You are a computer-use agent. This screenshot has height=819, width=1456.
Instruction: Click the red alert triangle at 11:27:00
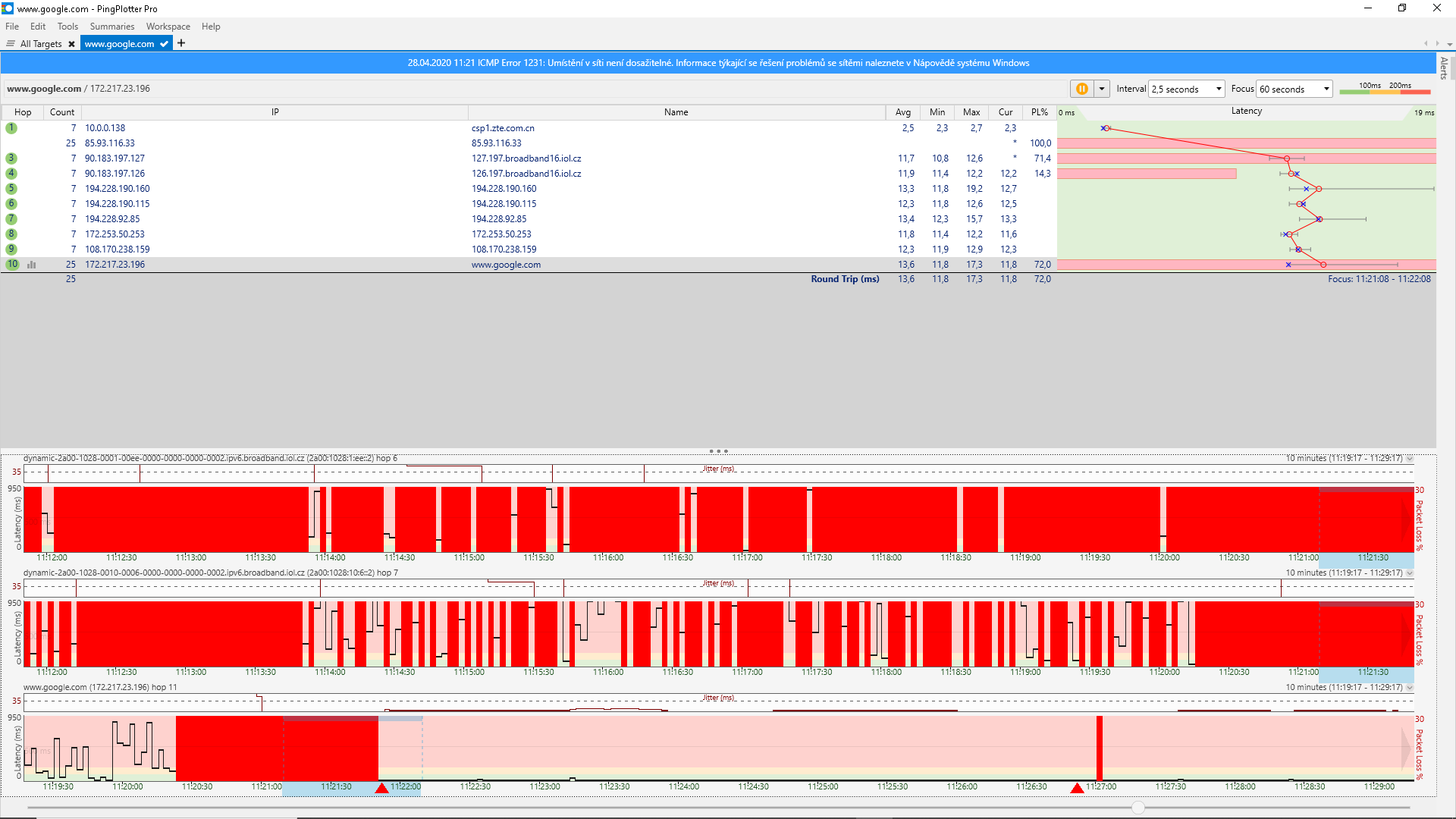click(x=1077, y=789)
